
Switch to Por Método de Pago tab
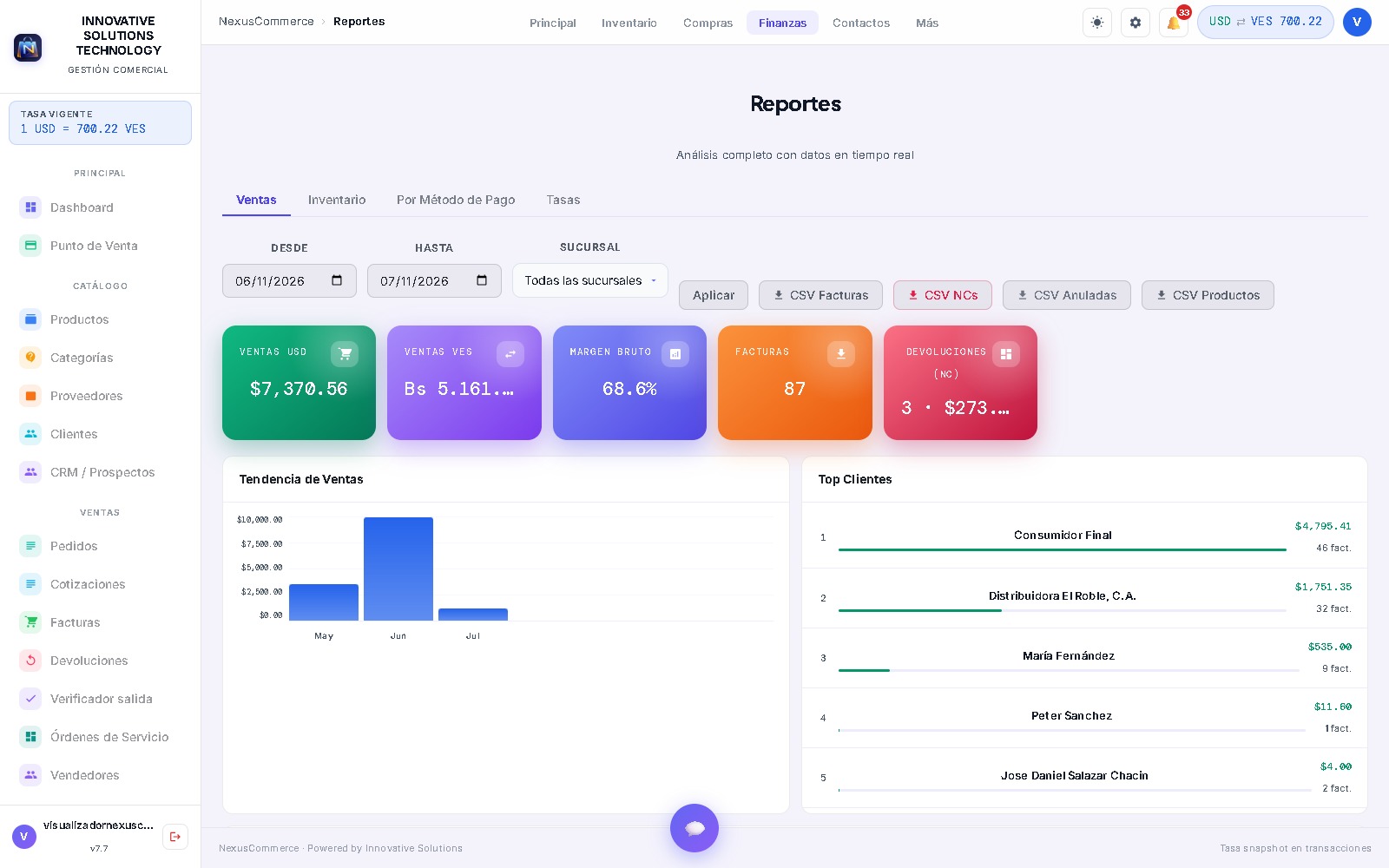(456, 200)
